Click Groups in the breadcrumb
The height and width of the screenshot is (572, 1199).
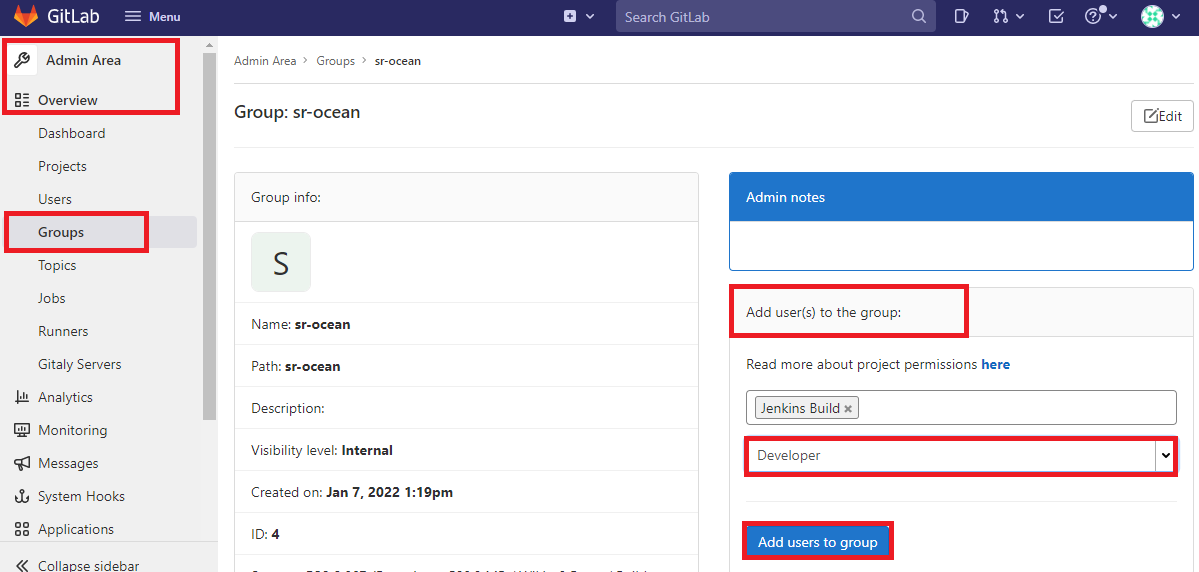(336, 60)
